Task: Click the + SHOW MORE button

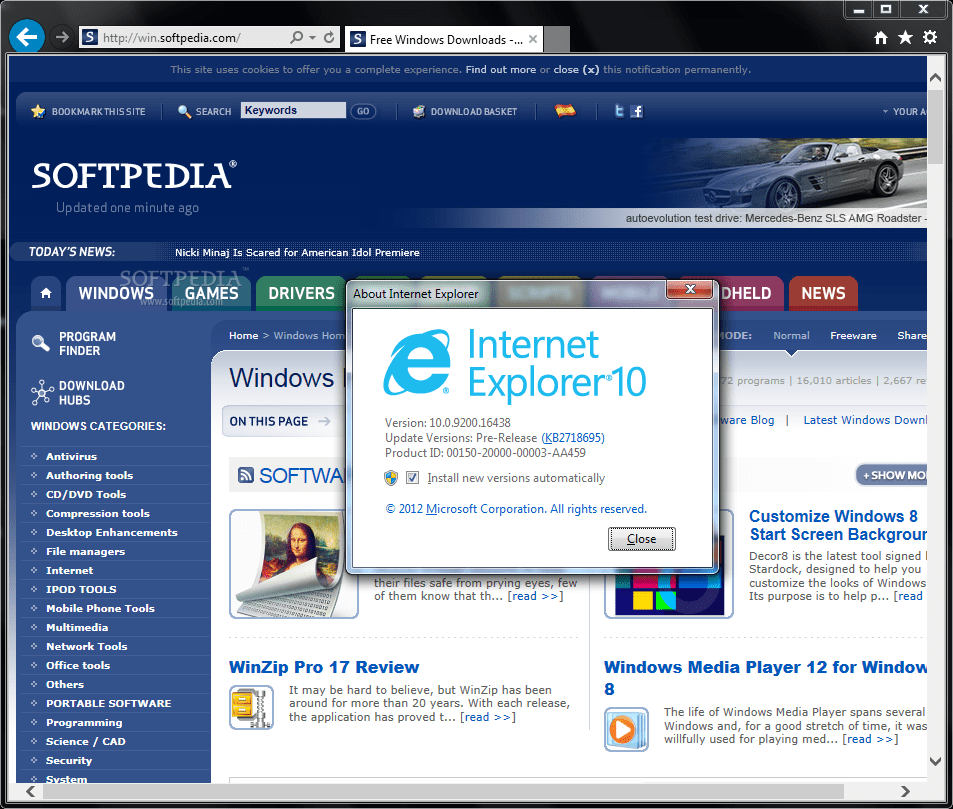Action: pyautogui.click(x=892, y=475)
